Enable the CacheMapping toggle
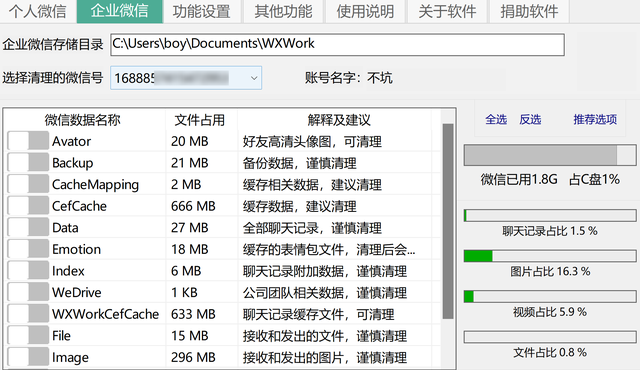This screenshot has width=640, height=370. [x=28, y=184]
